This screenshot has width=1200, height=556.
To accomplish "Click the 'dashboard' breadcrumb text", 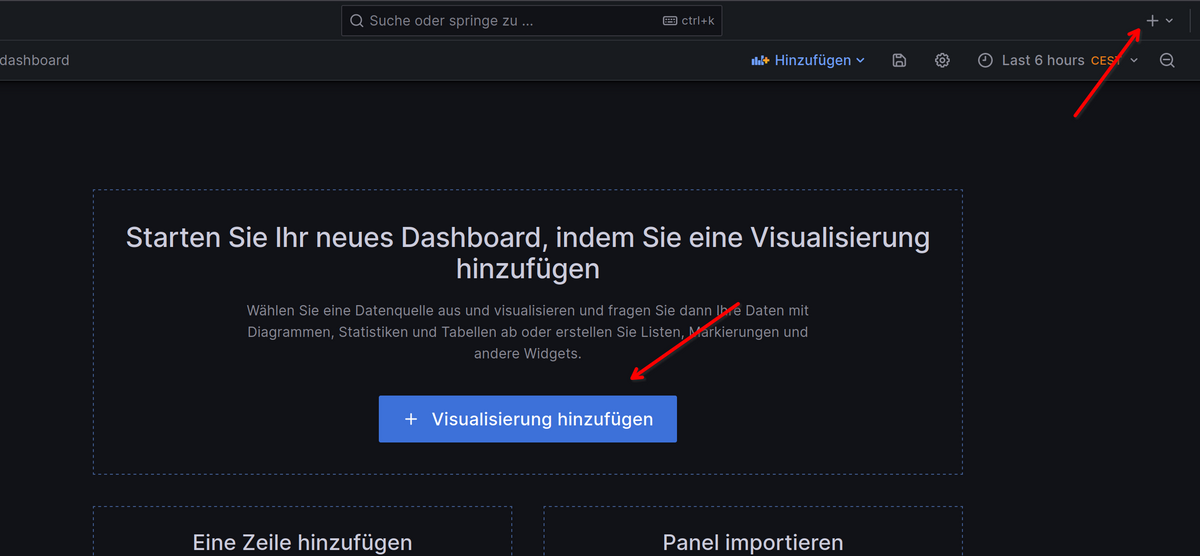I will point(35,60).
